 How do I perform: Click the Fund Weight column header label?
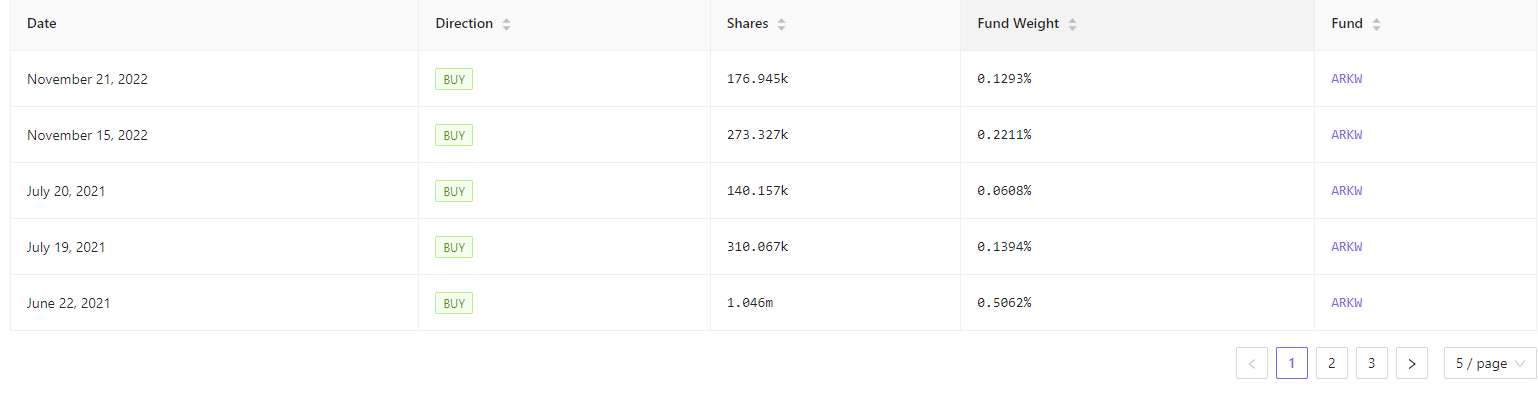1018,24
